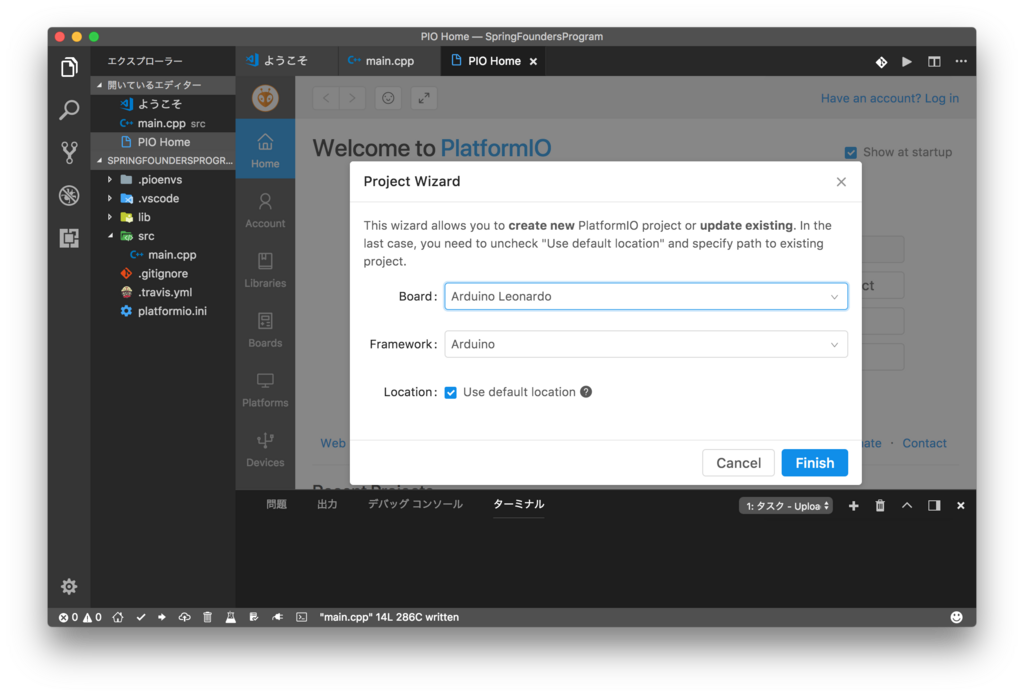Open the Extensions icon in activity bar
Image resolution: width=1024 pixels, height=695 pixels.
pyautogui.click(x=69, y=238)
